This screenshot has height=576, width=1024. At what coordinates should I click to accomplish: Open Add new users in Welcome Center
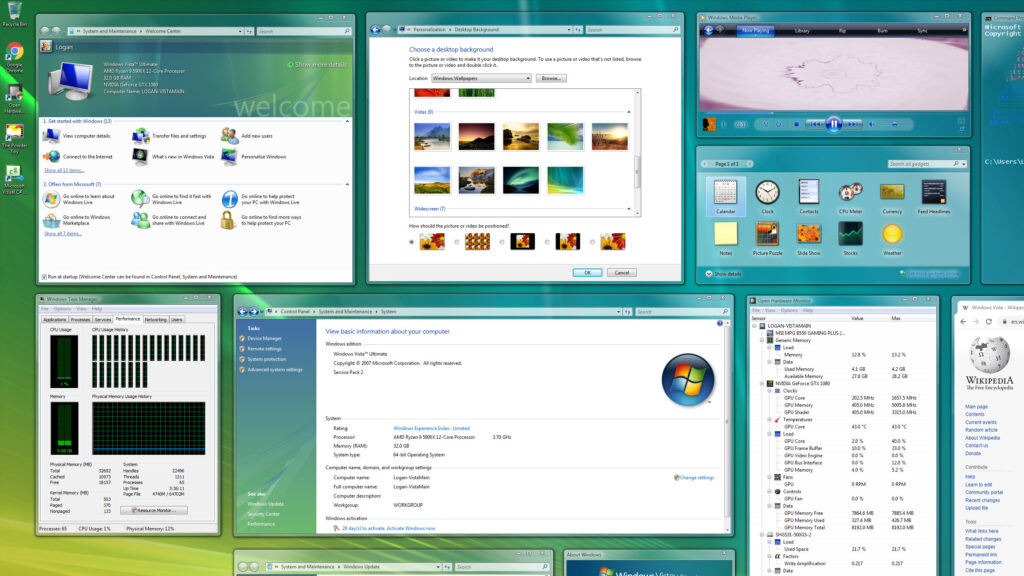coord(248,136)
